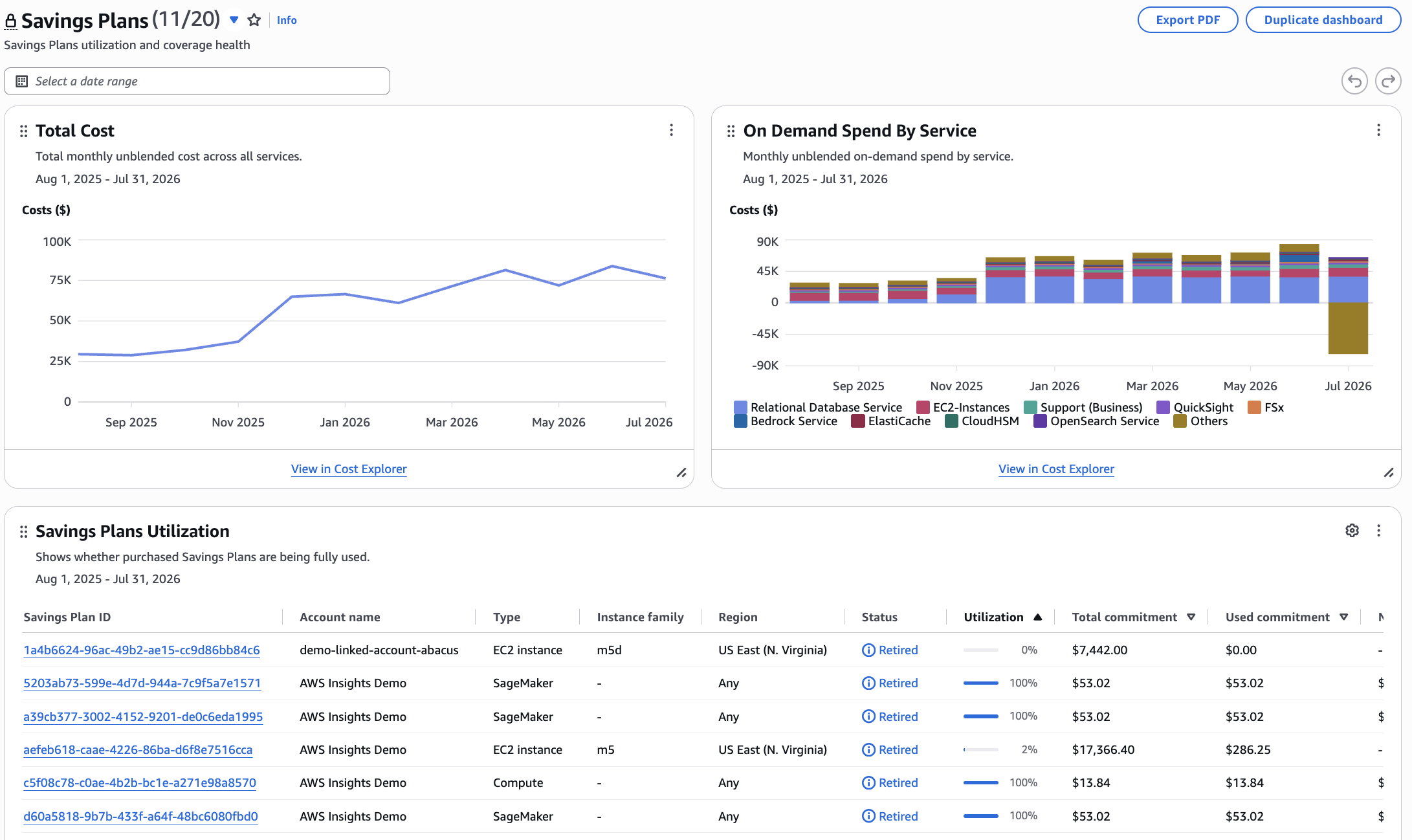
Task: Favorite the dashboard with the star icon
Action: 254,20
